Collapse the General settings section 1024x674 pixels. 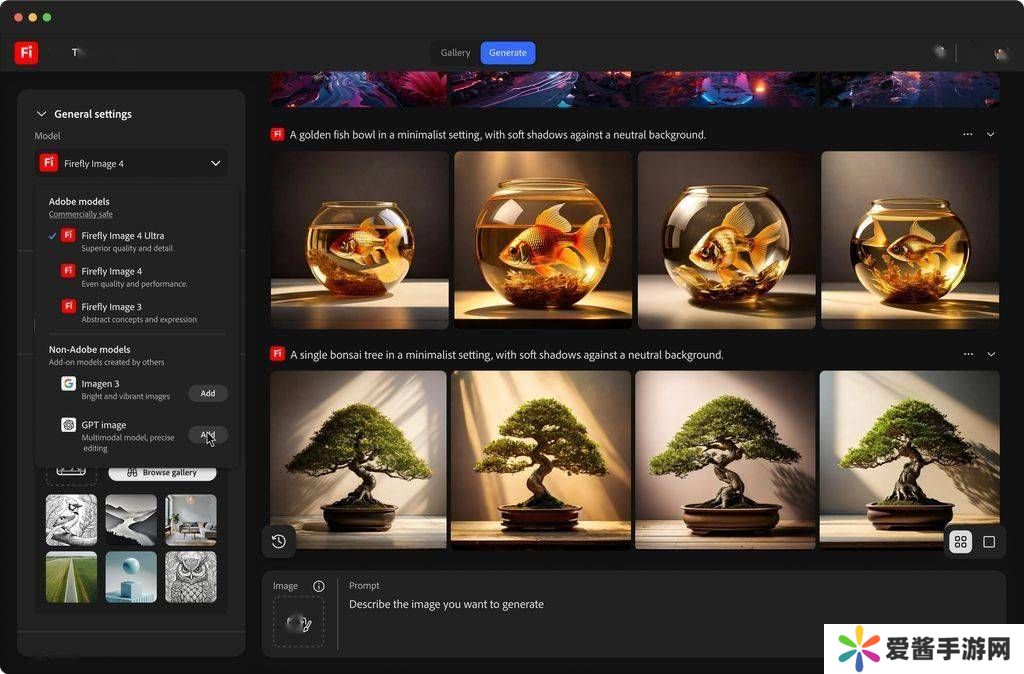pyautogui.click(x=41, y=114)
